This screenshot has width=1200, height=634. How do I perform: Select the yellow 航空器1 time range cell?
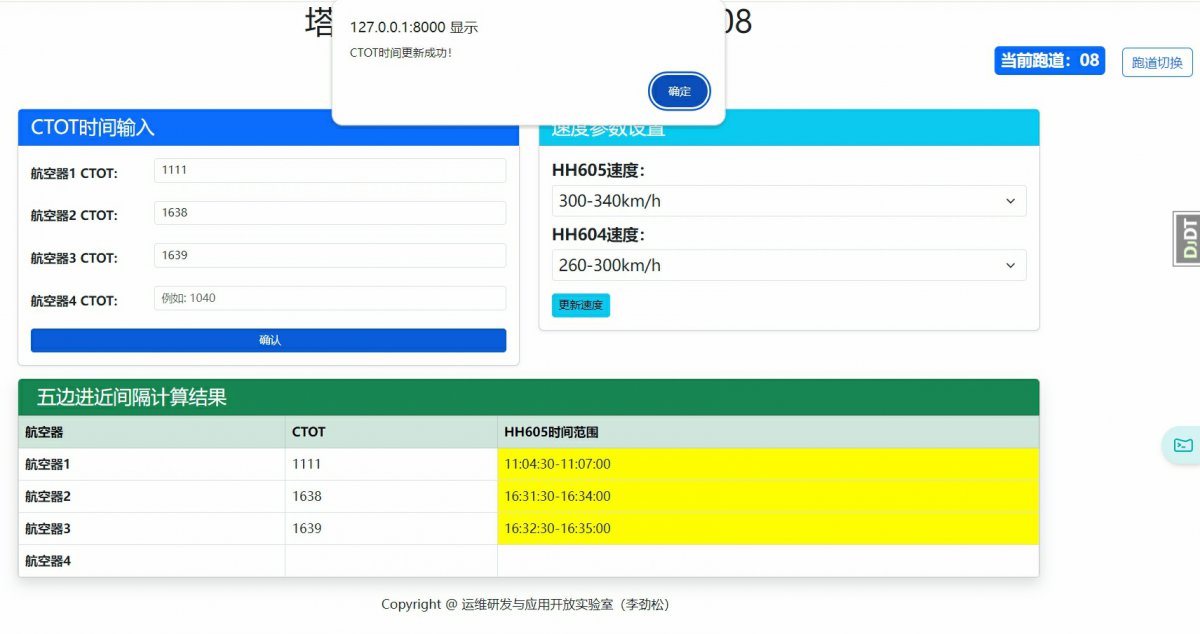(x=768, y=464)
